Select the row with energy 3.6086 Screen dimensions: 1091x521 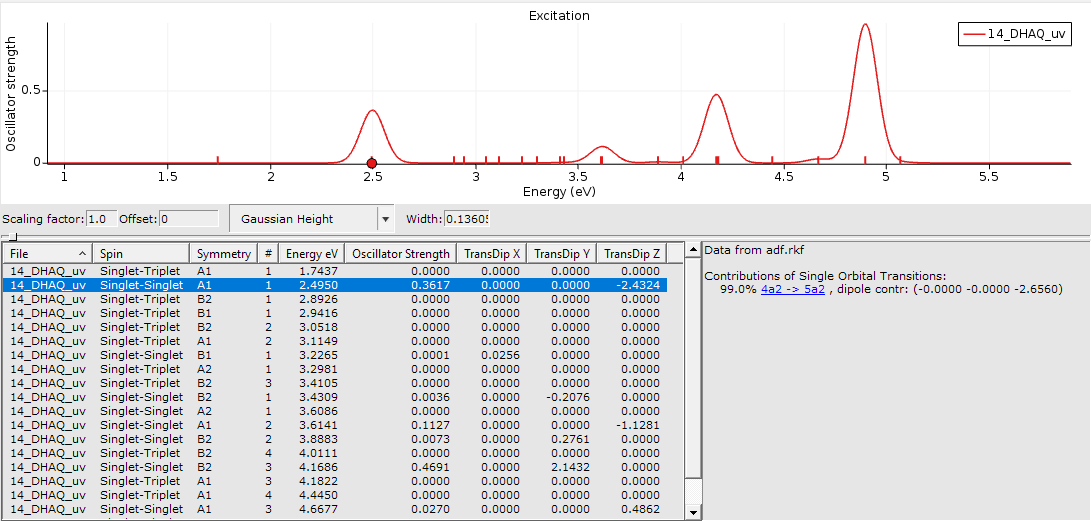coord(335,411)
